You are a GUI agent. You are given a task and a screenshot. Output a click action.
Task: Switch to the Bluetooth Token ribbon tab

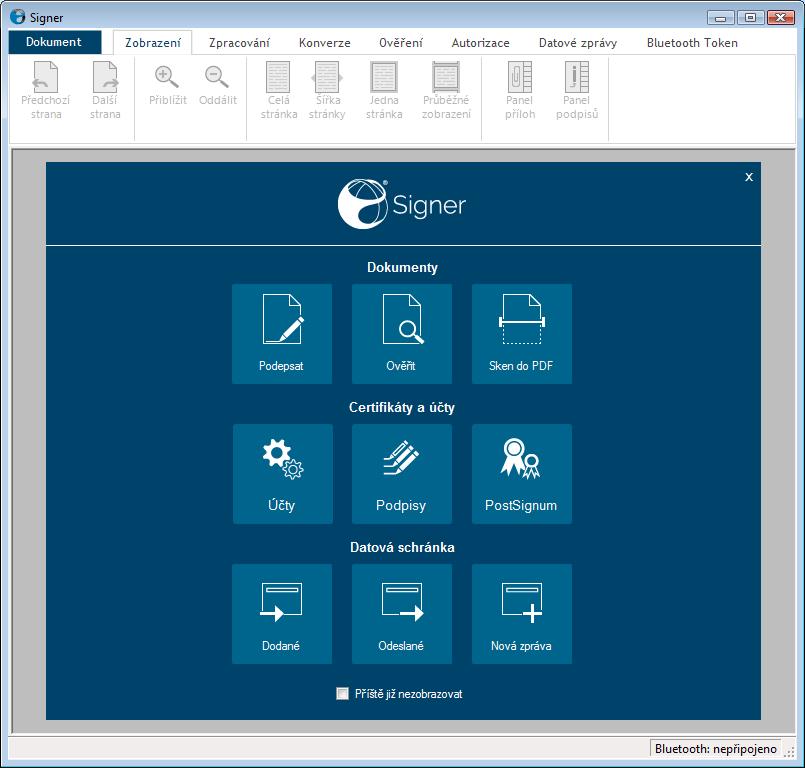[692, 43]
